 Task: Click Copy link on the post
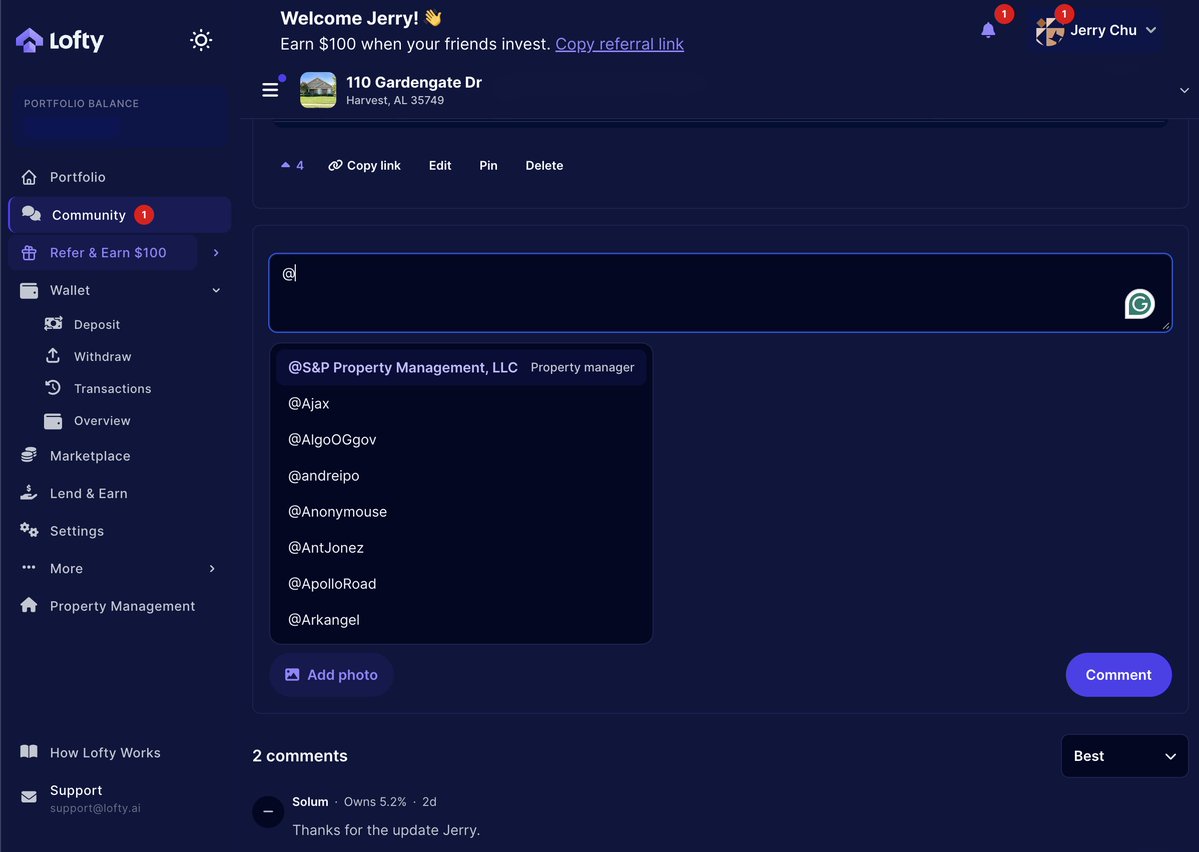365,165
